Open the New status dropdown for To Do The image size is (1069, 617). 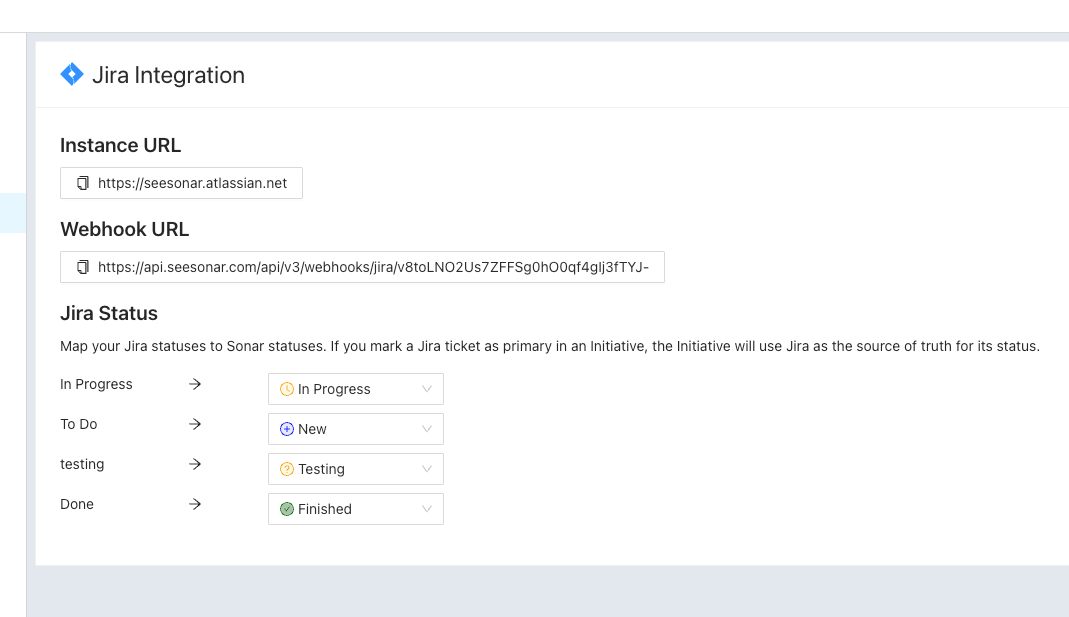pos(428,428)
